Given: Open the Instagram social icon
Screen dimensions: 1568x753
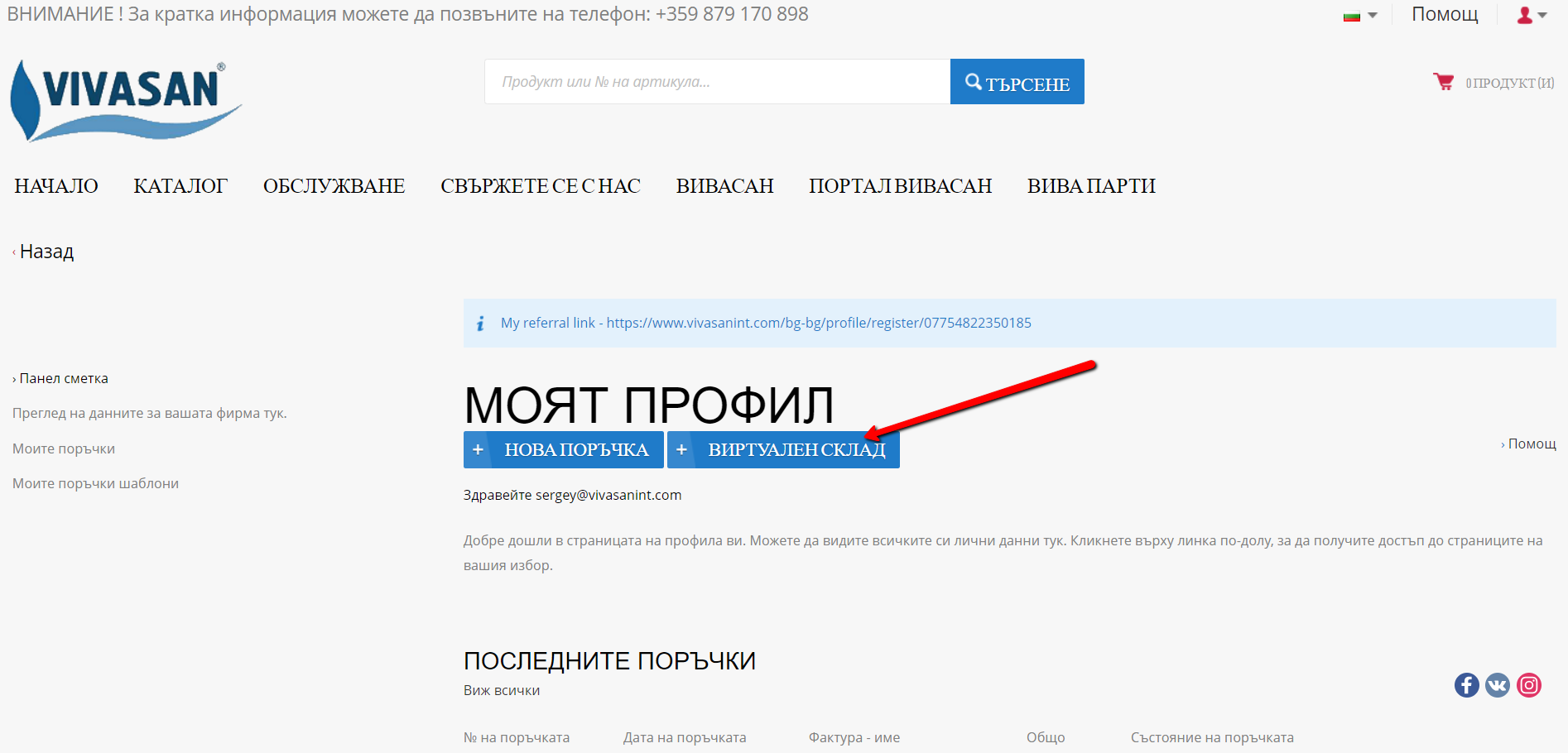Looking at the screenshot, I should (x=1528, y=685).
